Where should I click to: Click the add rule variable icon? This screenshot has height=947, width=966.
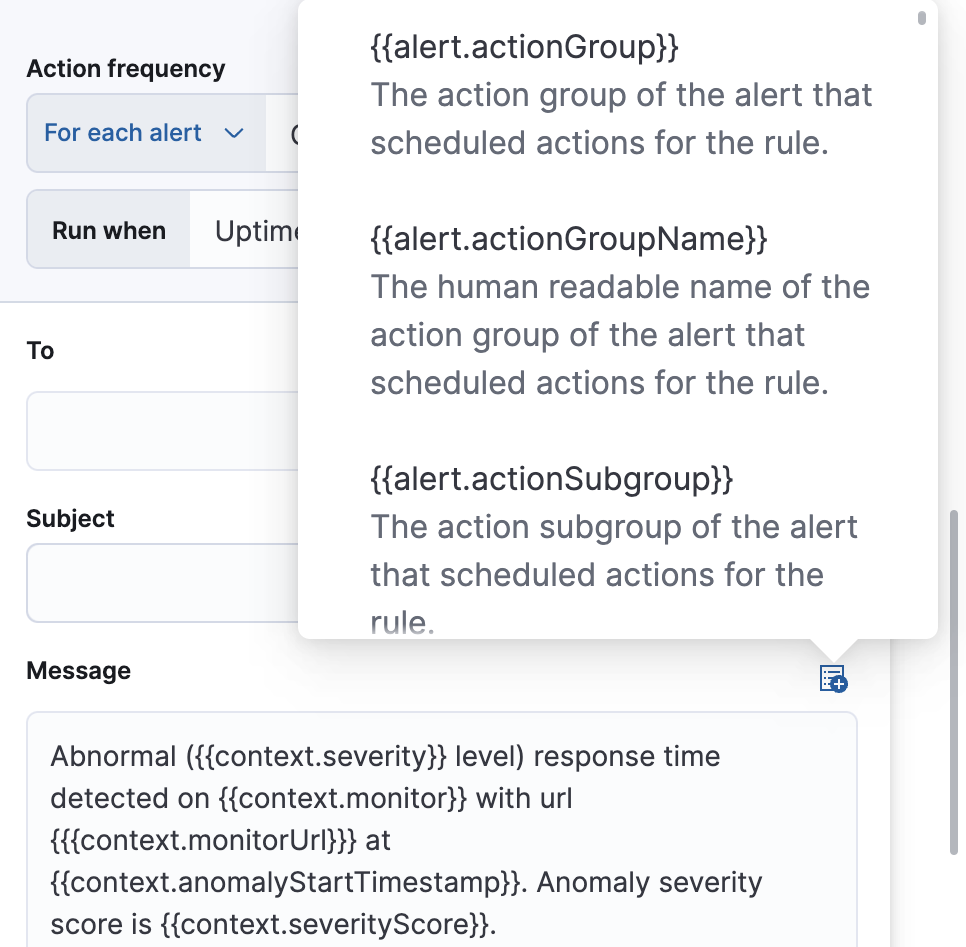(x=833, y=678)
